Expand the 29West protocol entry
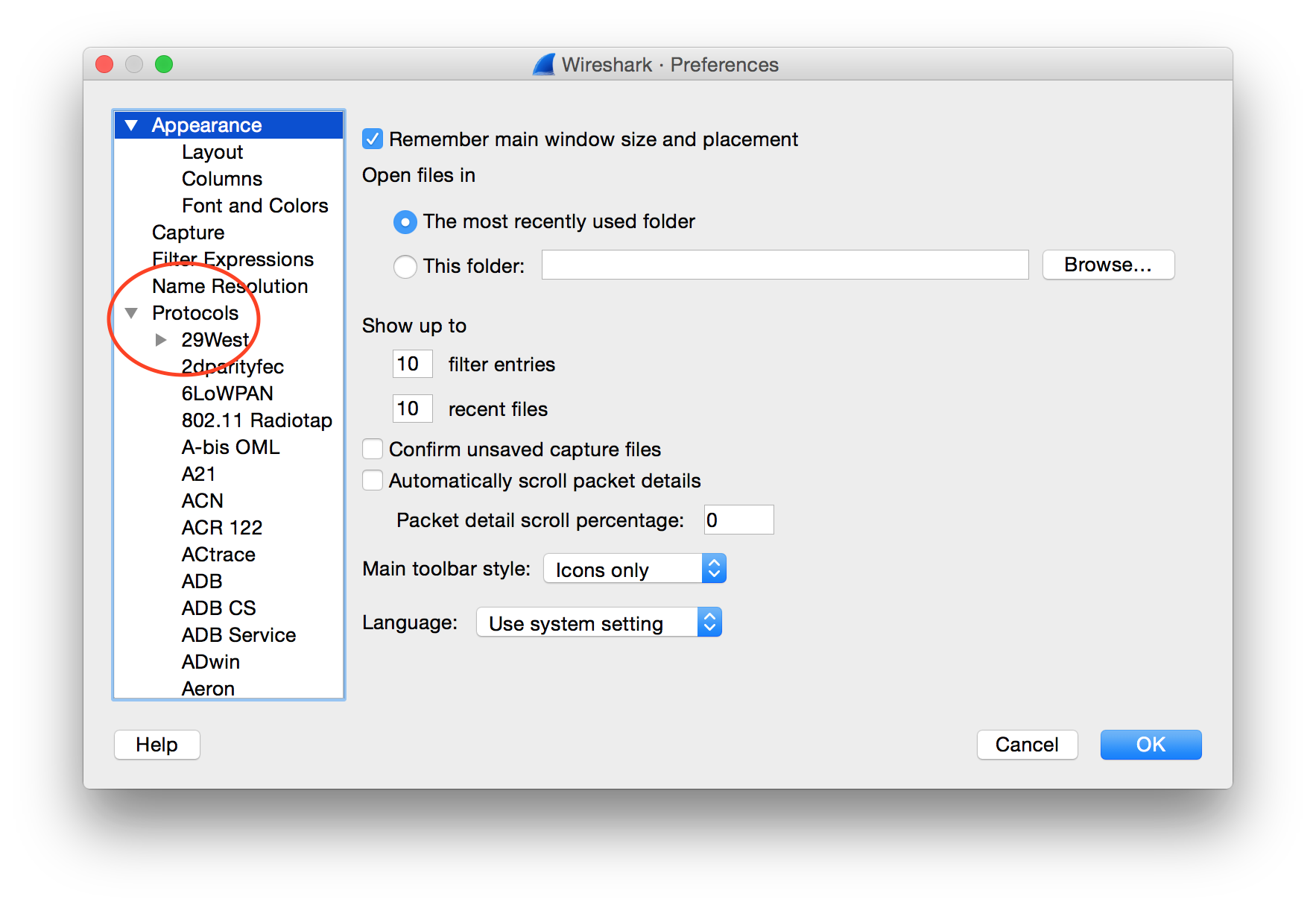The image size is (1316, 908). click(160, 340)
